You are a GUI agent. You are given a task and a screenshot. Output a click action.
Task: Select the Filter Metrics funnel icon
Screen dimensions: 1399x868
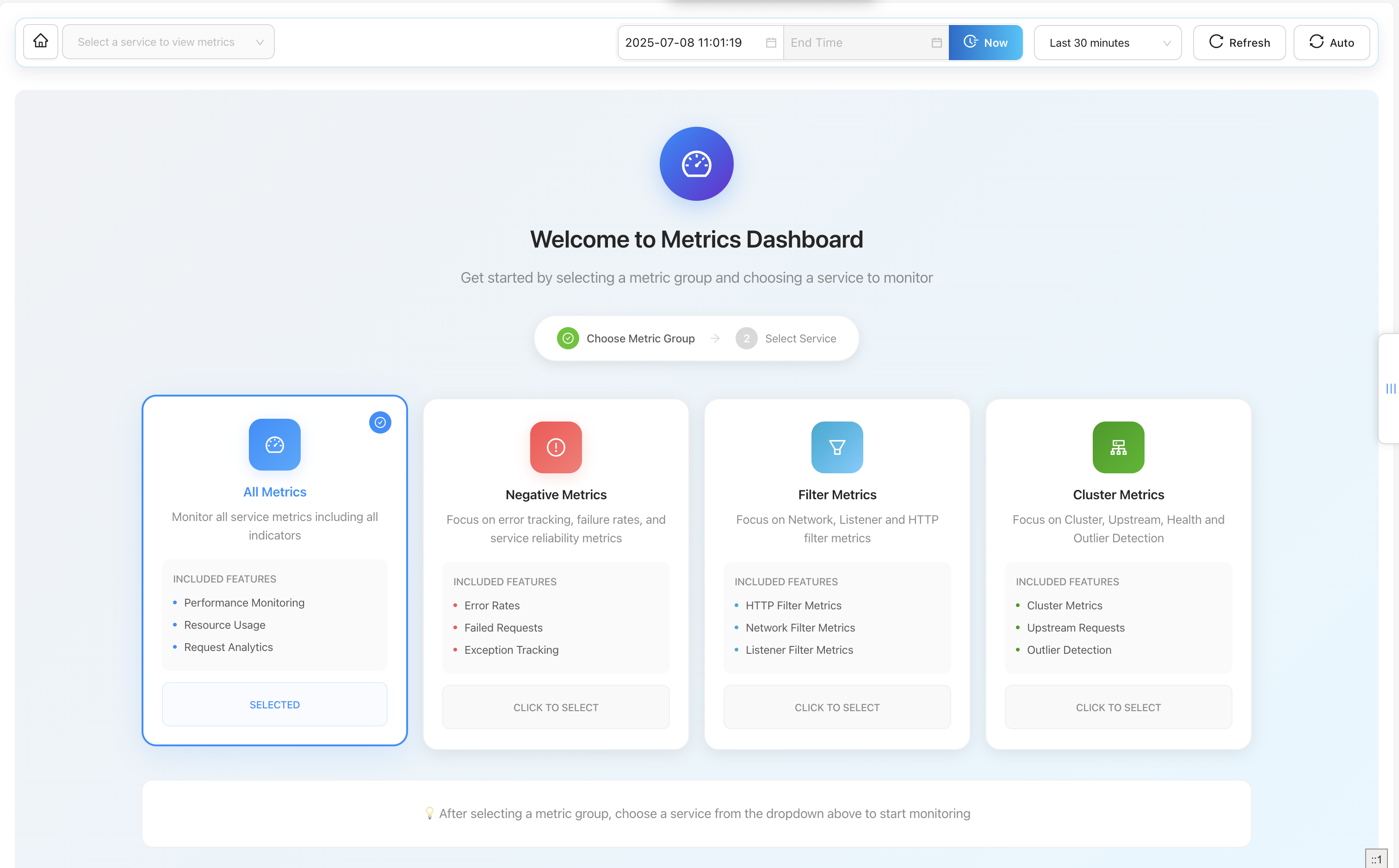[836, 447]
